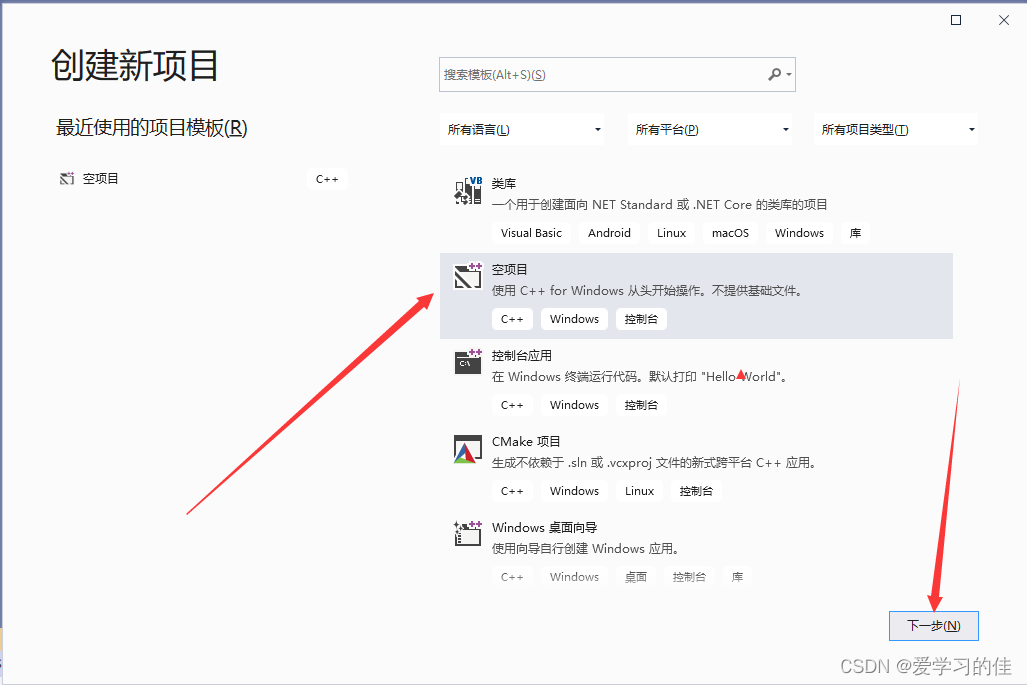Select the Windows 桌面向导 template

tap(696, 553)
